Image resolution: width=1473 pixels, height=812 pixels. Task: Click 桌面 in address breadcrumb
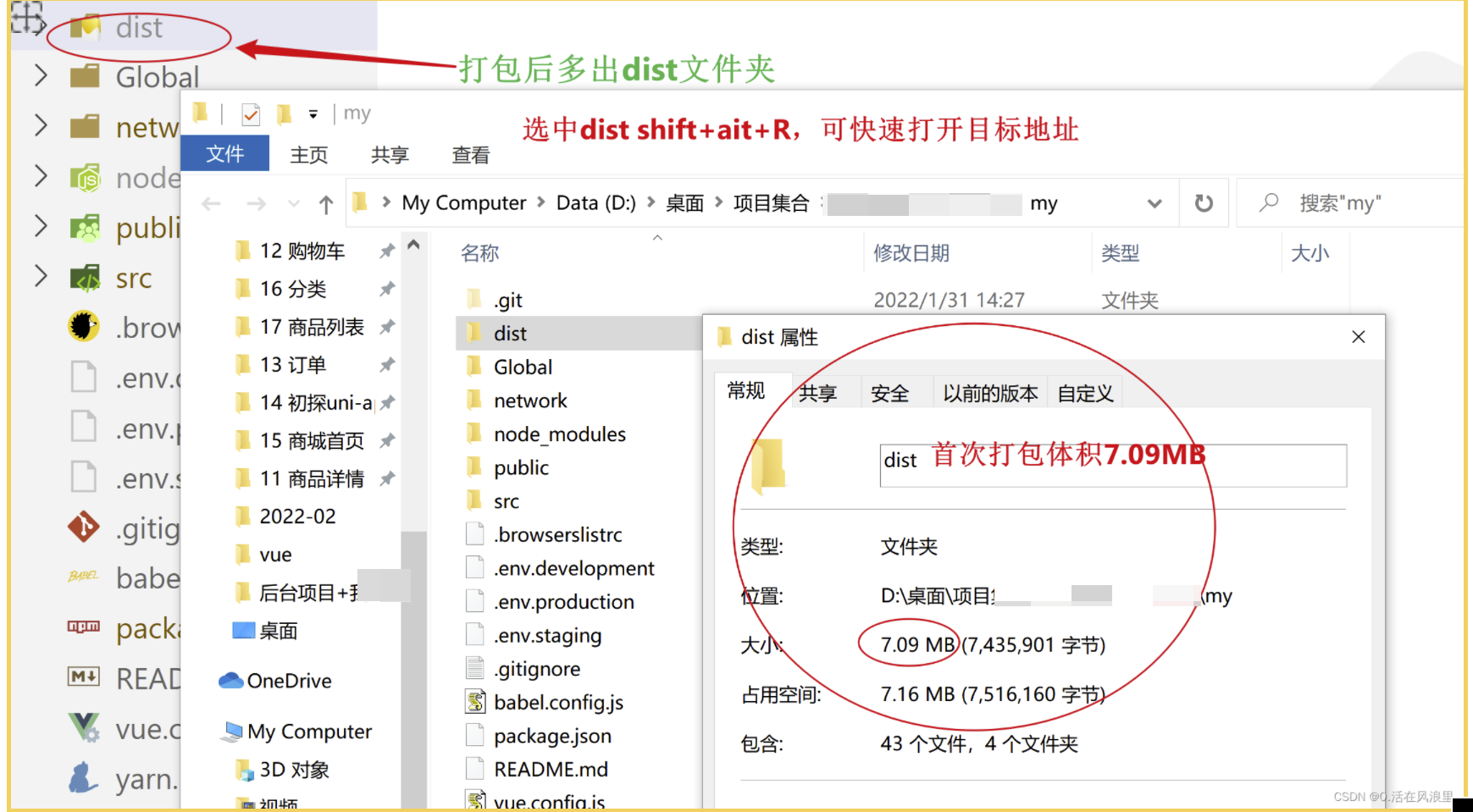[685, 203]
